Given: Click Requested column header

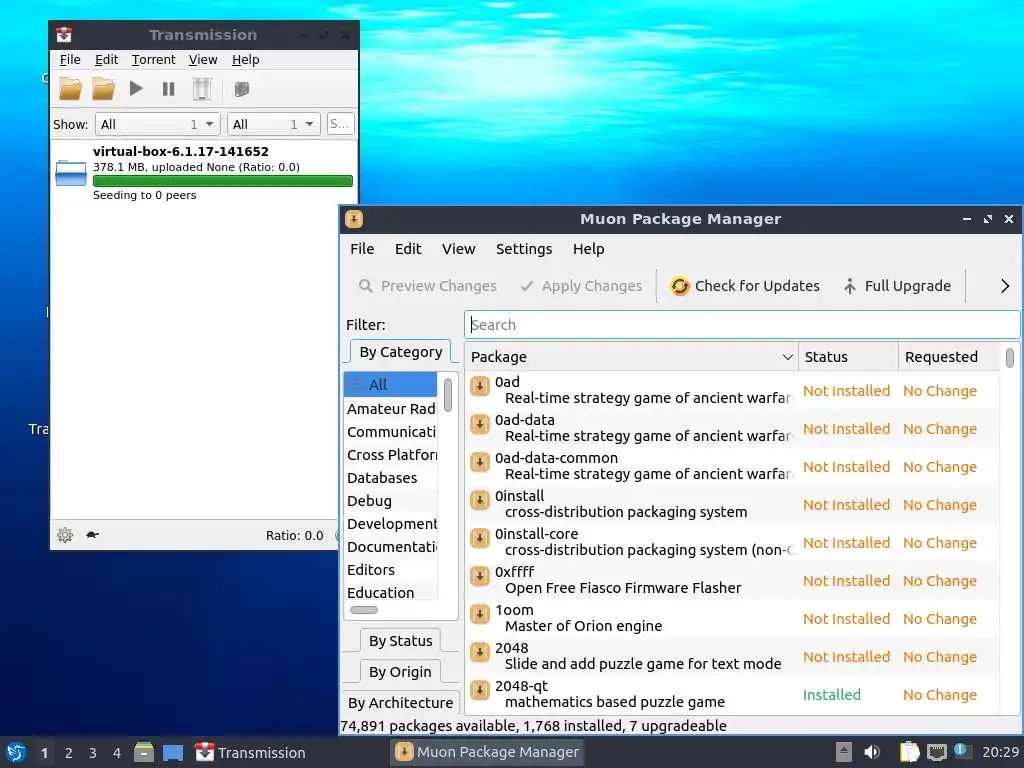Looking at the screenshot, I should click(x=949, y=357).
